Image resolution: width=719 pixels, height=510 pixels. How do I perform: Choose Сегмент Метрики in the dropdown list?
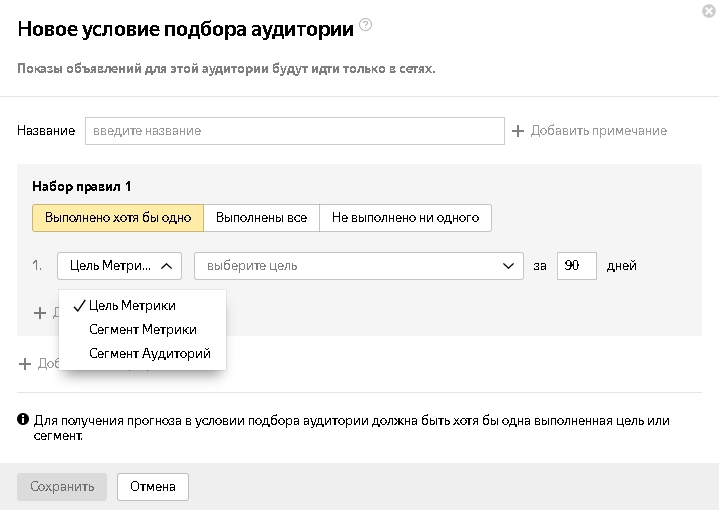[x=143, y=329]
